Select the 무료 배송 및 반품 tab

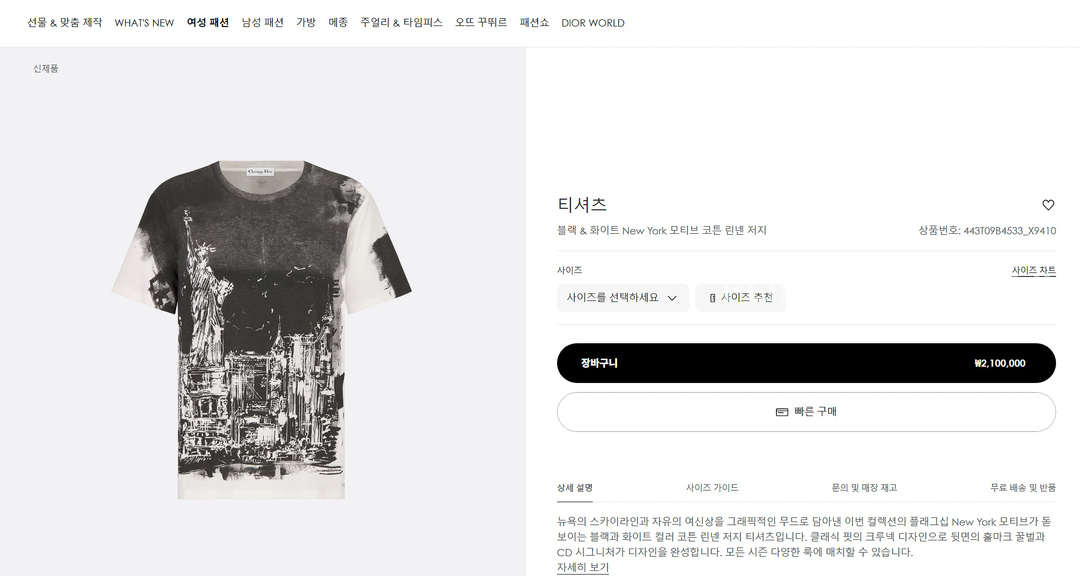[x=1023, y=488]
